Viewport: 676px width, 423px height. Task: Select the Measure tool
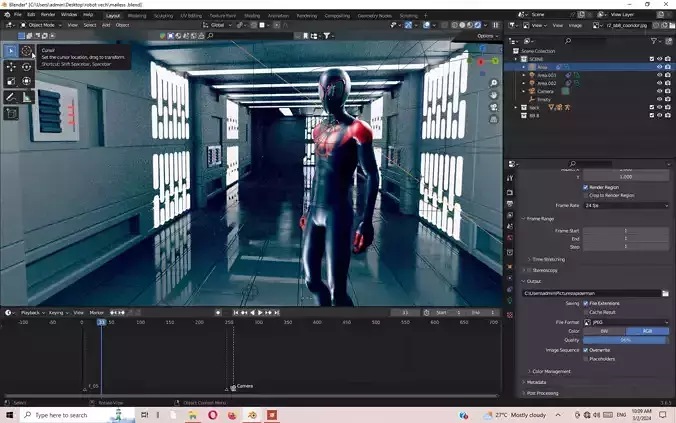[26, 97]
